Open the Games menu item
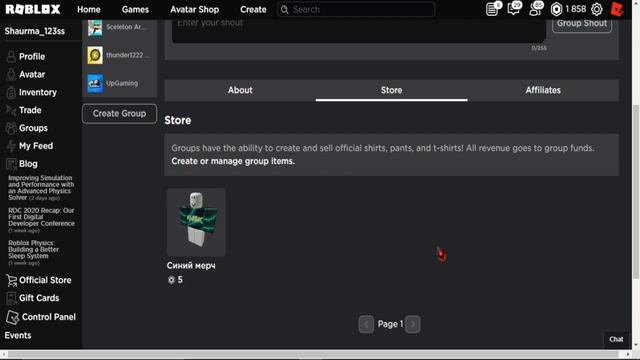Screen dimensions: 640x360 pyautogui.click(x=135, y=9)
